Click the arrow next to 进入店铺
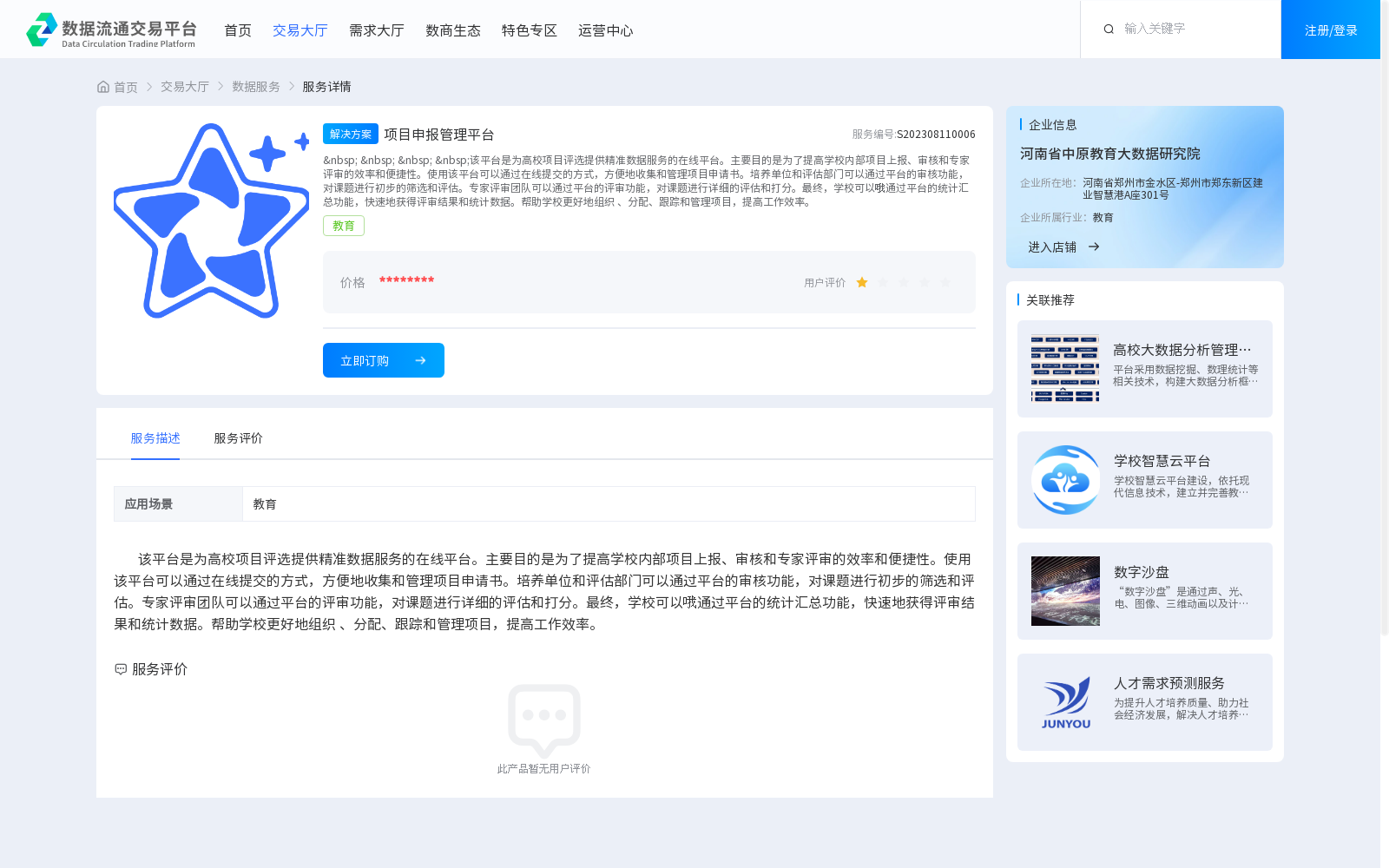Image resolution: width=1389 pixels, height=868 pixels. (1094, 247)
